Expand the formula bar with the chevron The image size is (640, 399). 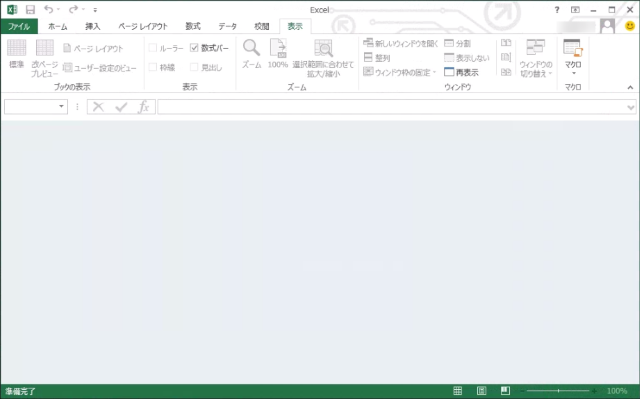click(631, 107)
